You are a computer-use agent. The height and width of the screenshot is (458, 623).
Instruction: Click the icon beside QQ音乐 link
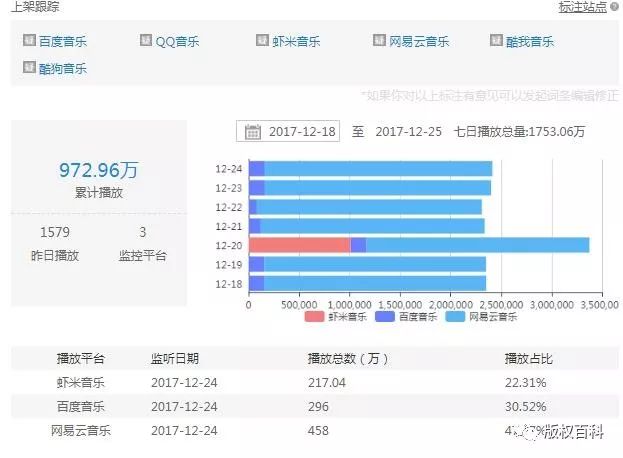(146, 40)
